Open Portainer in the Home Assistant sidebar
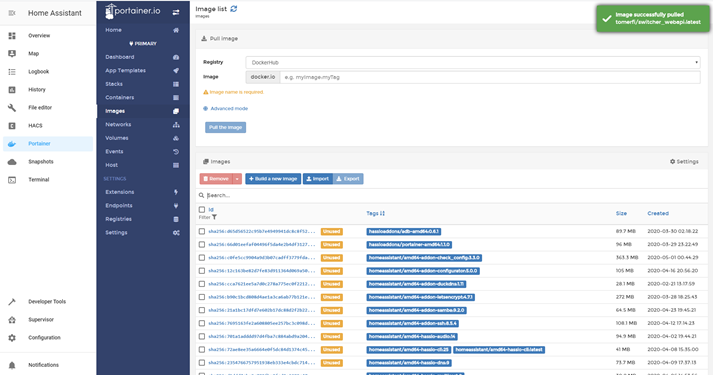This screenshot has height=375, width=713. click(x=48, y=144)
